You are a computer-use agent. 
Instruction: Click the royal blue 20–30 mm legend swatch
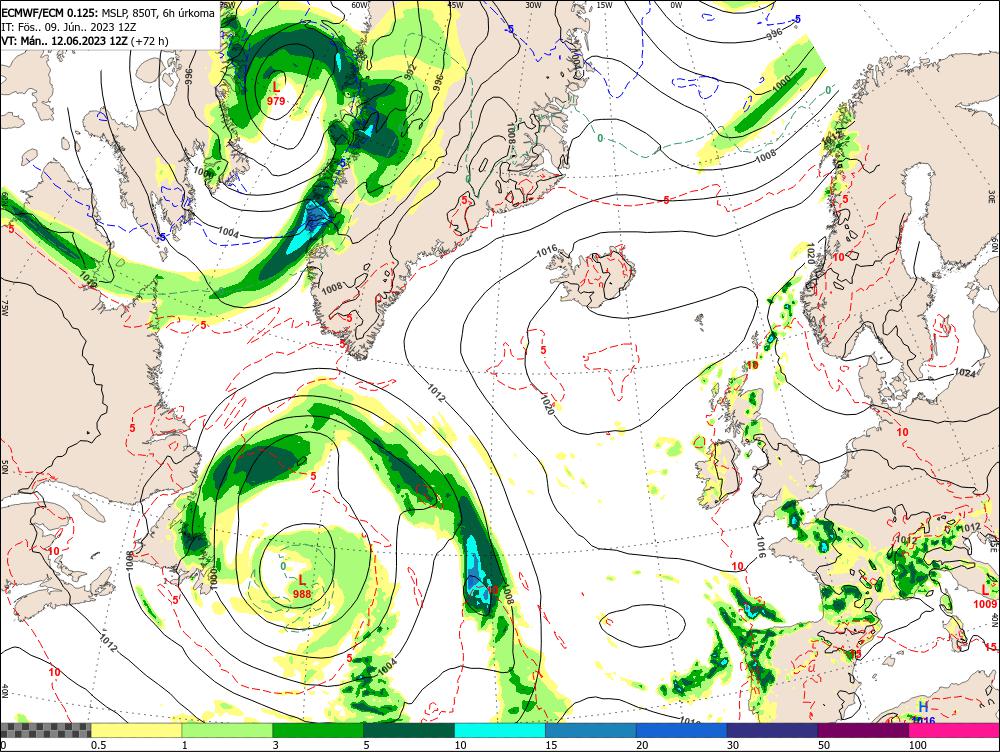pyautogui.click(x=682, y=730)
